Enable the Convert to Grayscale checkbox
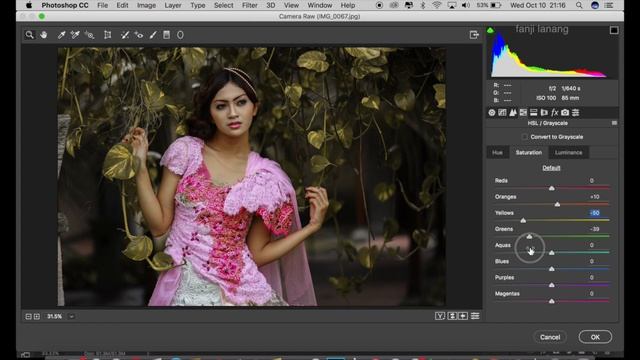The image size is (640, 360). (x=524, y=137)
